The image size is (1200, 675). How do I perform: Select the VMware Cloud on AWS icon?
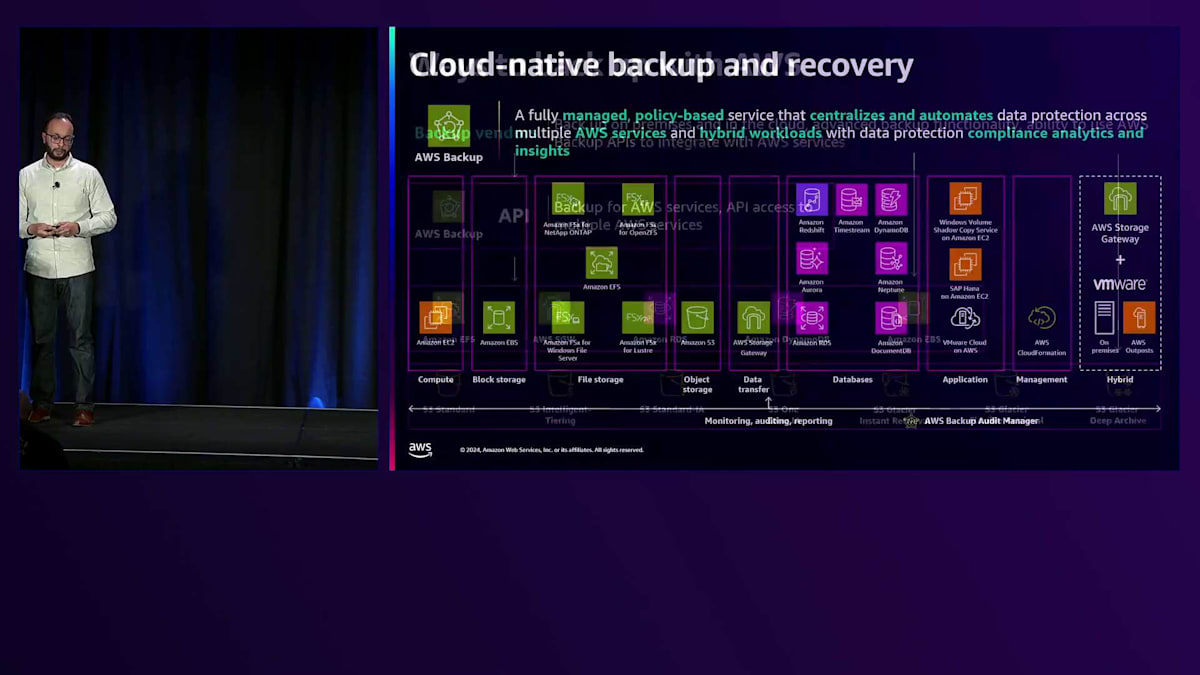[965, 318]
